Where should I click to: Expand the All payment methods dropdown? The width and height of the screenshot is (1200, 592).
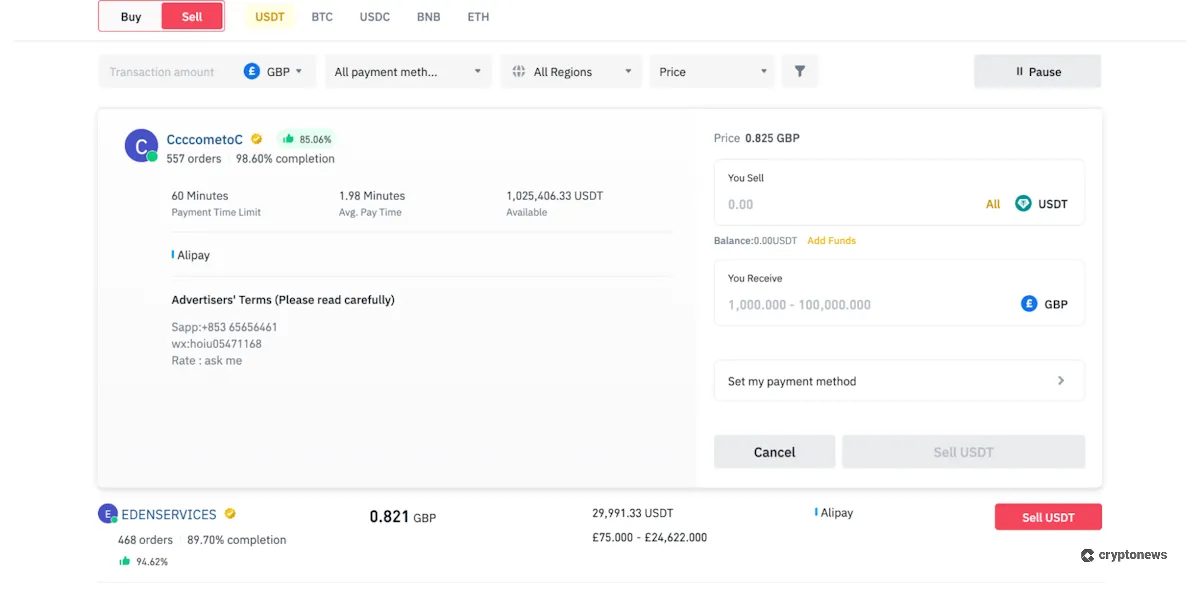pos(407,71)
